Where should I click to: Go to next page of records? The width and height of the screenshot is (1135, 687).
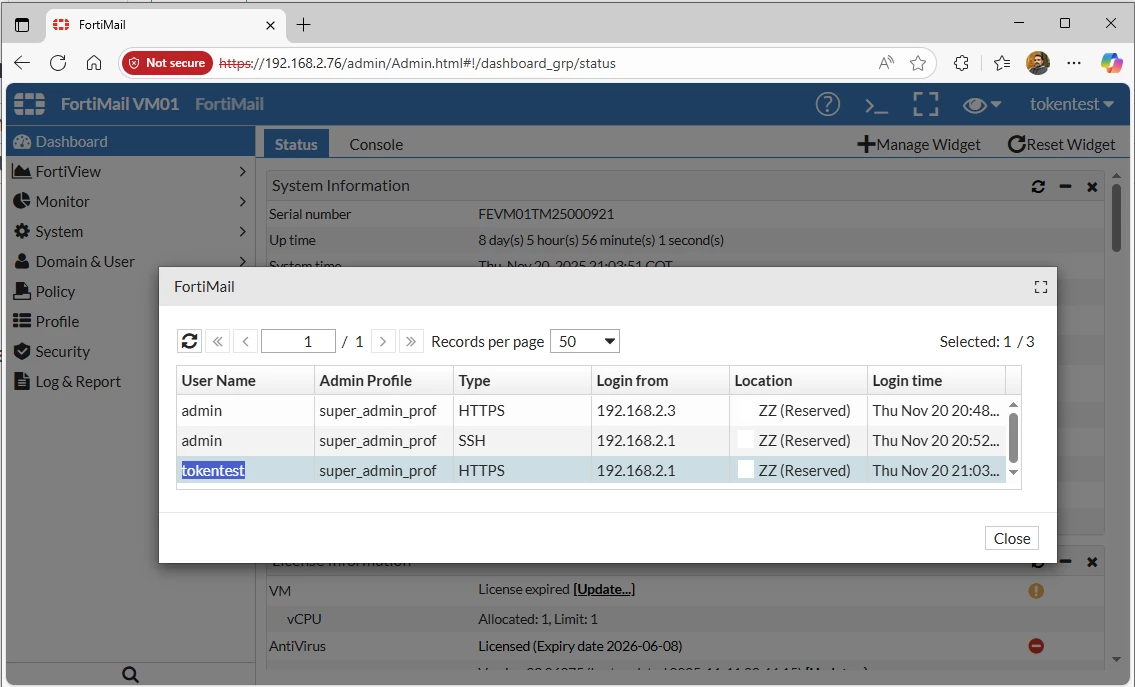383,341
